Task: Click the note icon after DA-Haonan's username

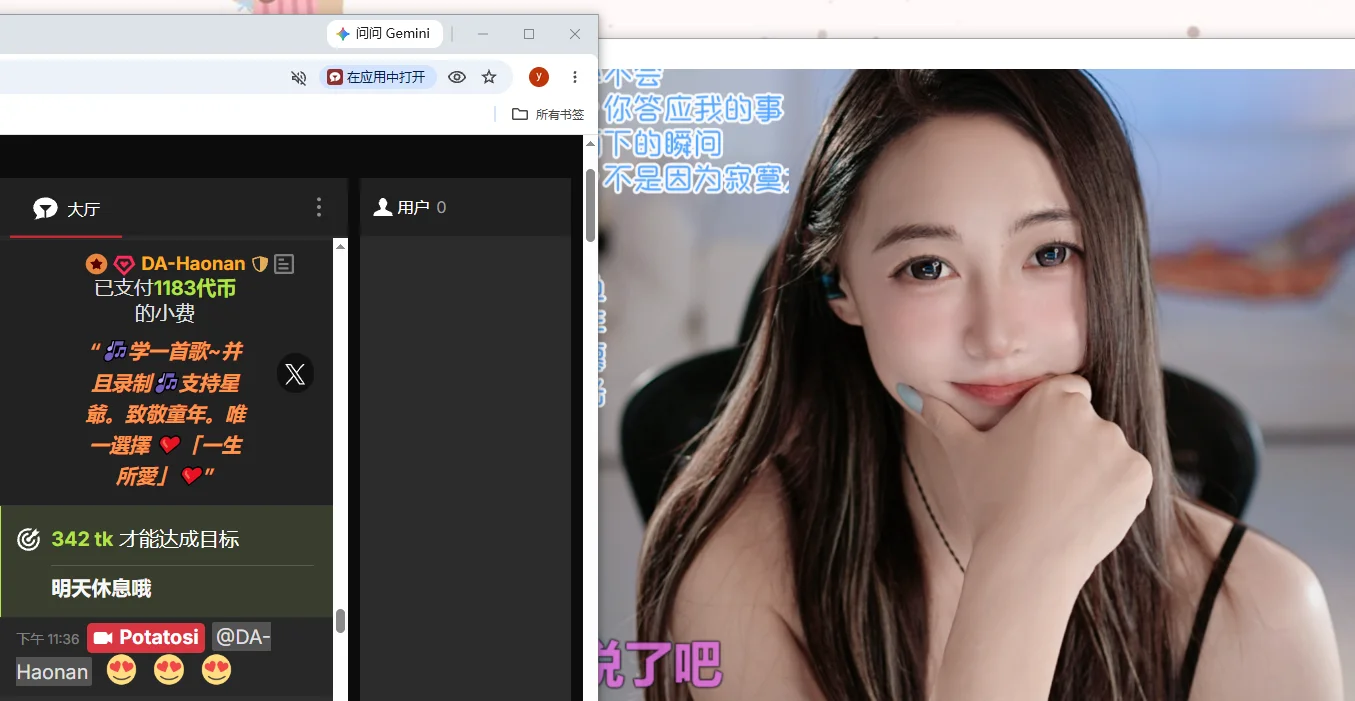Action: coord(284,264)
